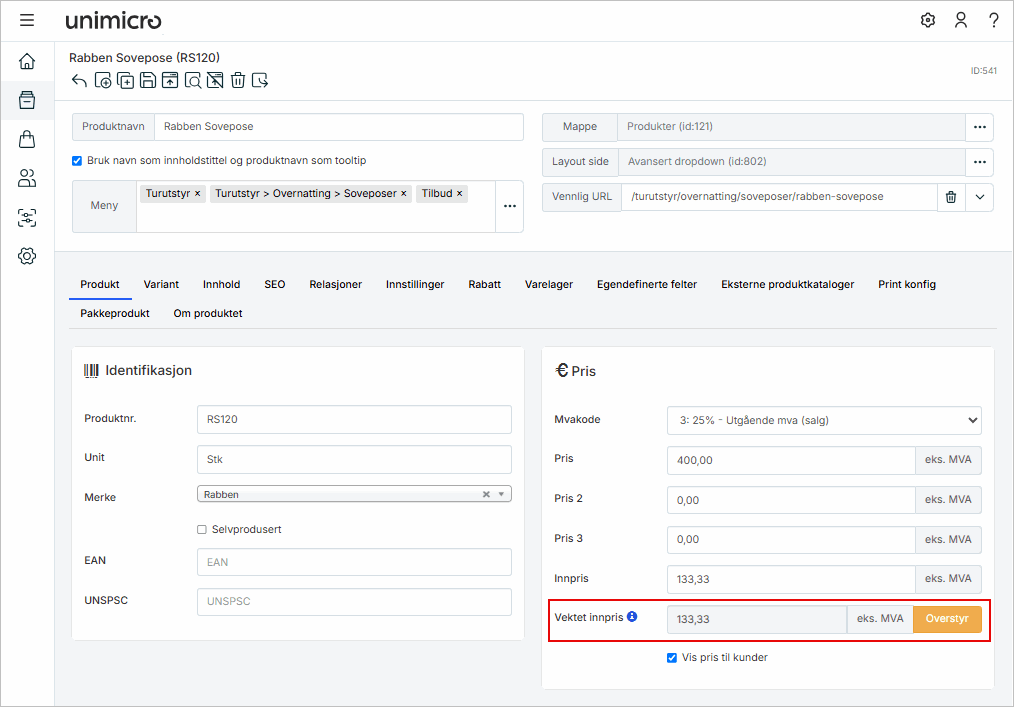Click the info icon beside Vektet innpris
The height and width of the screenshot is (707, 1014).
632,616
